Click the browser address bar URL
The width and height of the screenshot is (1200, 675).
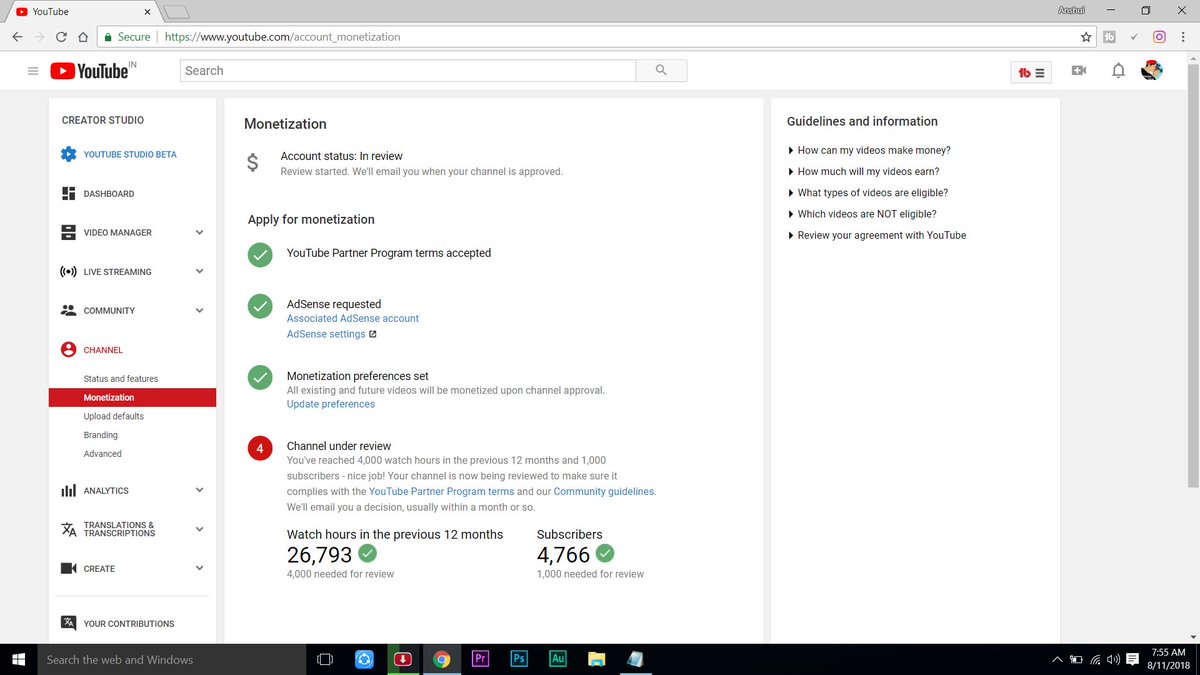(283, 37)
